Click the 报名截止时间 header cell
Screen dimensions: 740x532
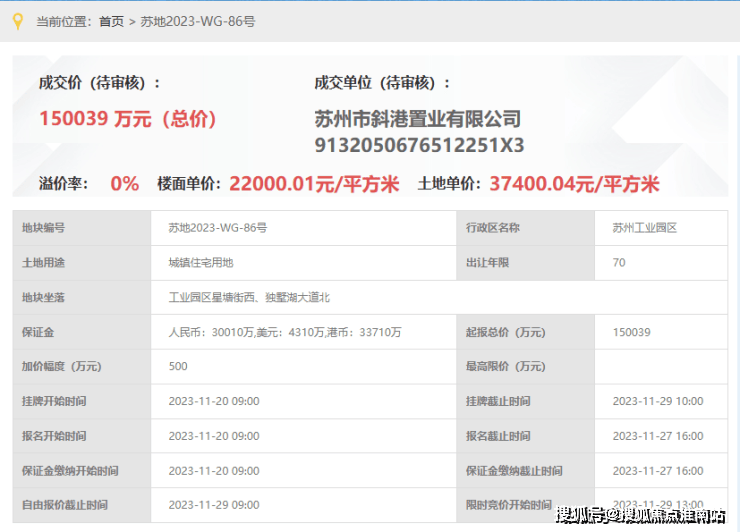pos(525,436)
